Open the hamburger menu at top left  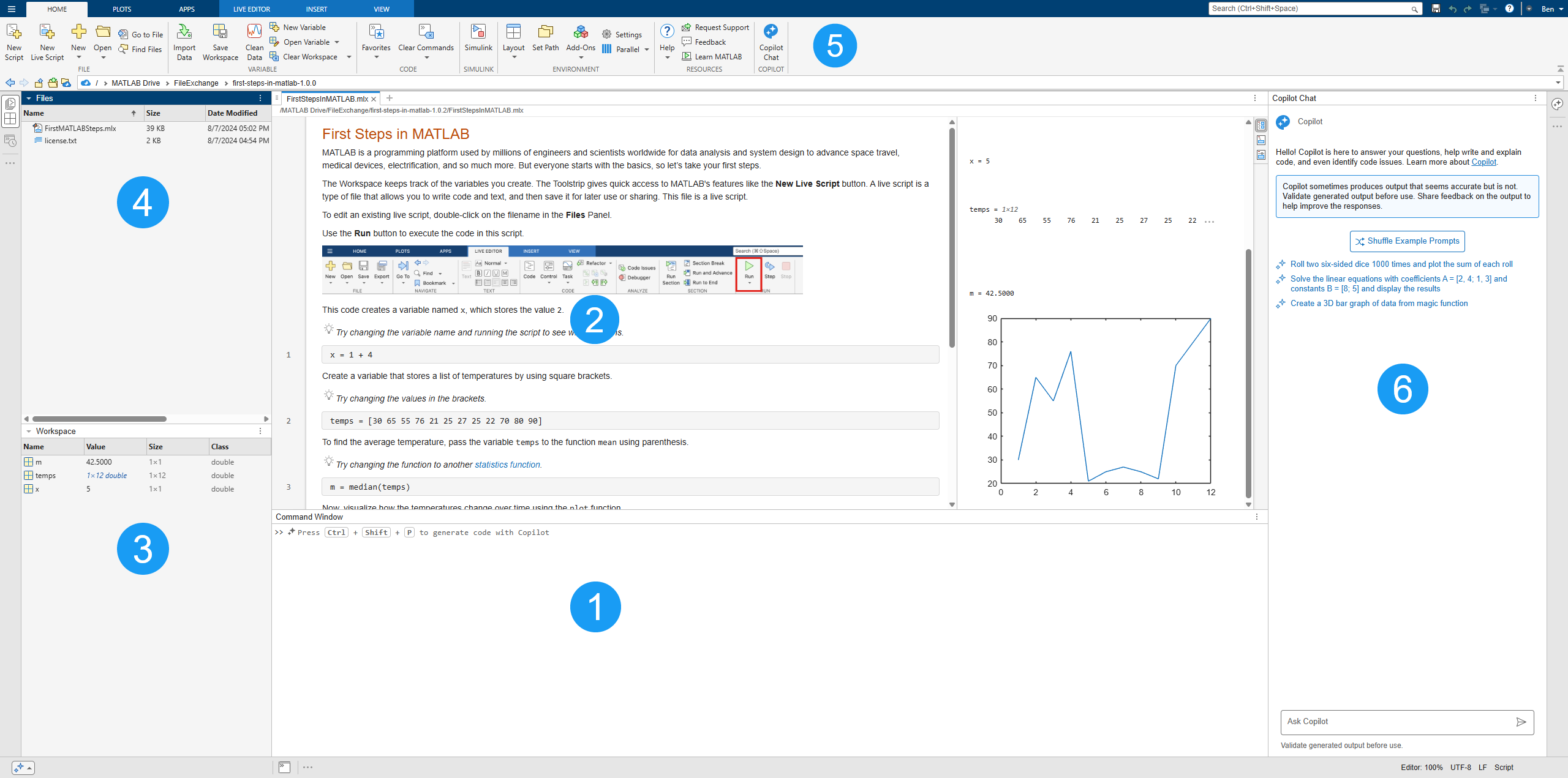(12, 9)
